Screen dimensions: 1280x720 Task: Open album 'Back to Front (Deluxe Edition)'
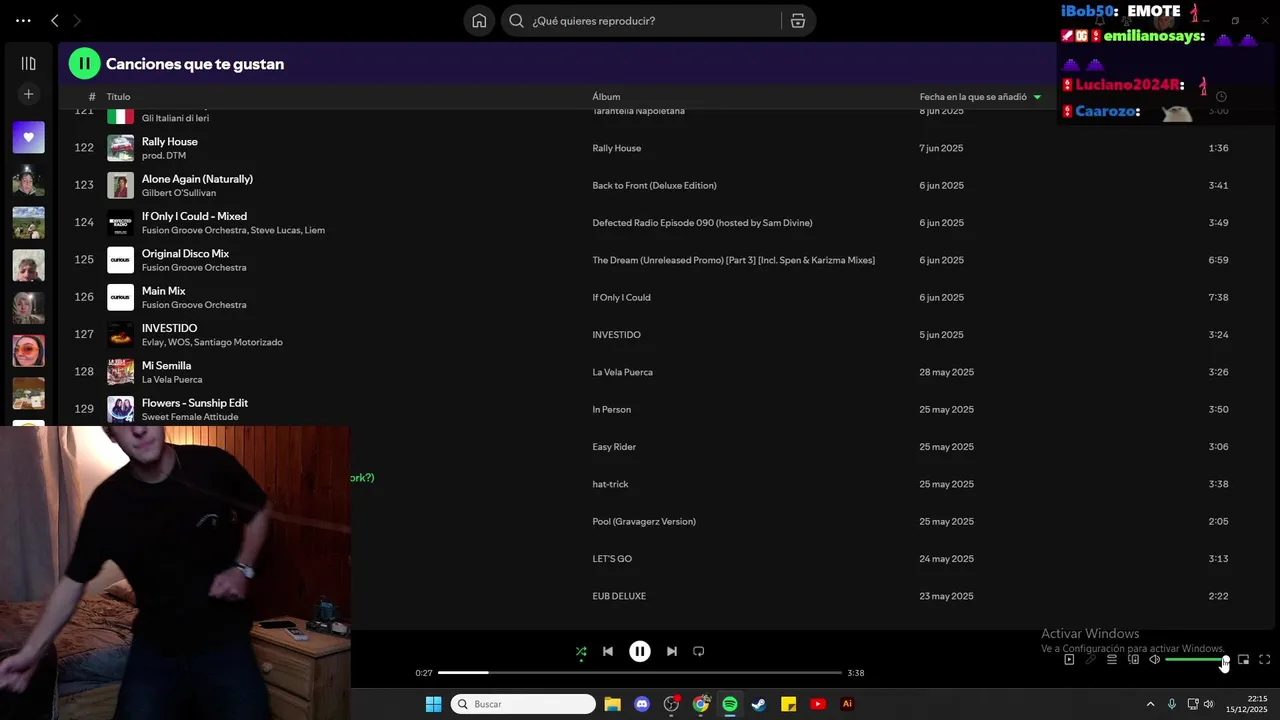(654, 186)
